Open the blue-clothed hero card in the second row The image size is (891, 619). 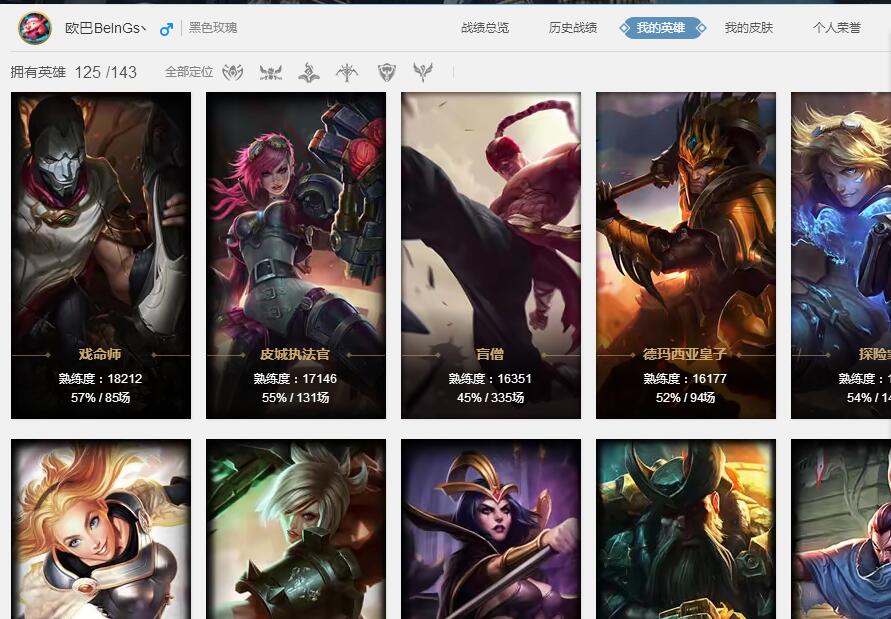pos(841,529)
